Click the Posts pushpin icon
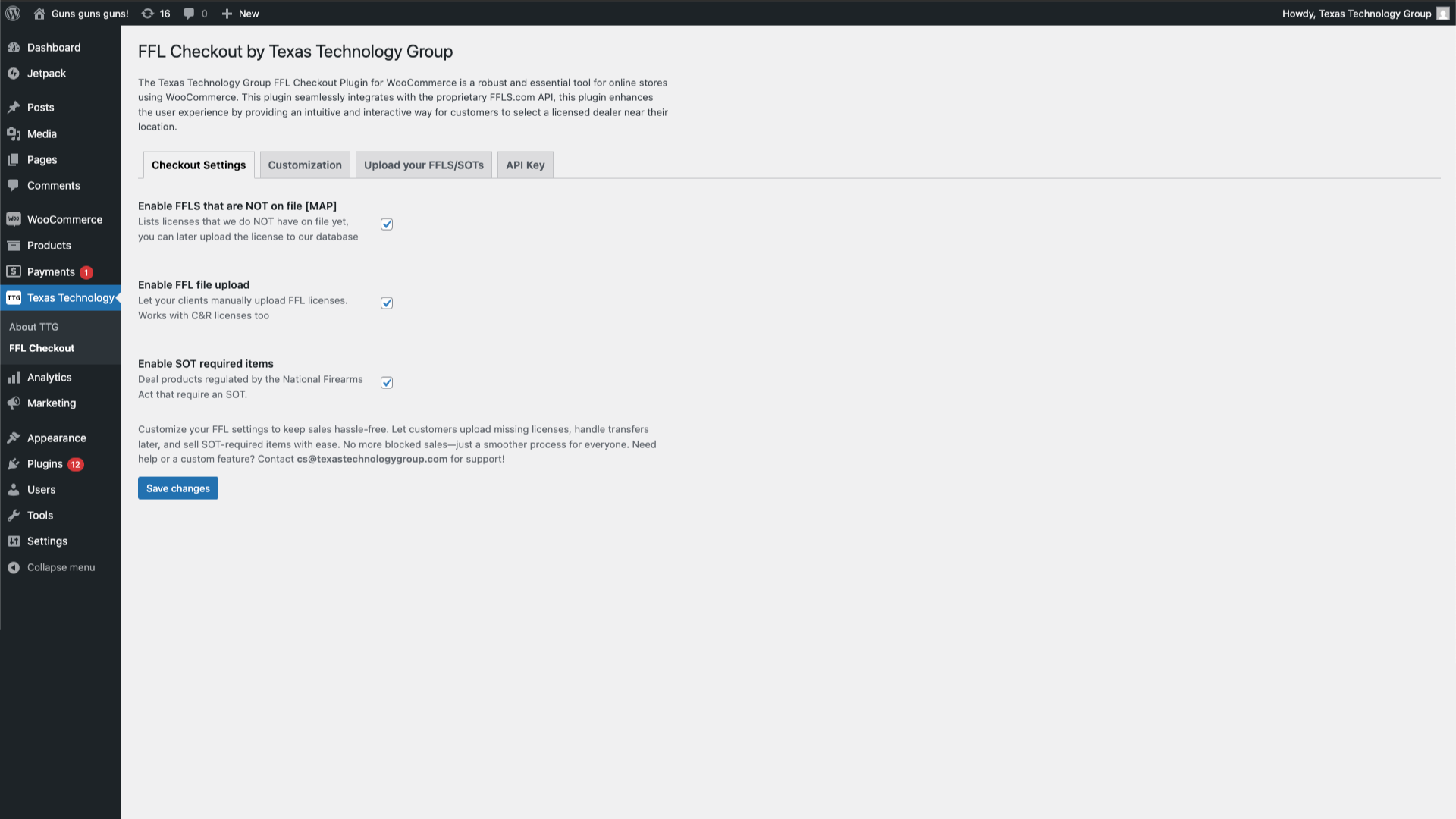 (14, 107)
